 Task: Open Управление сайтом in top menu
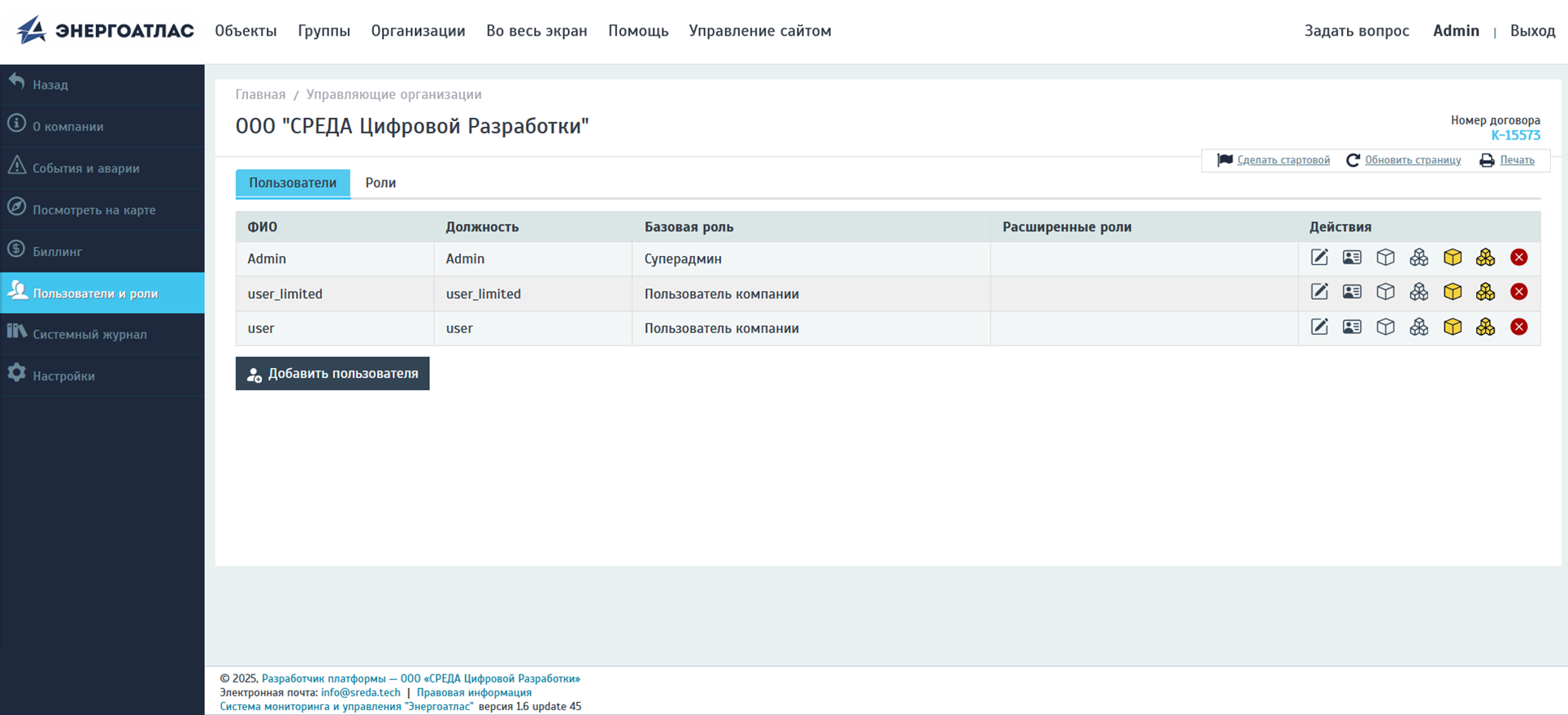click(x=759, y=31)
